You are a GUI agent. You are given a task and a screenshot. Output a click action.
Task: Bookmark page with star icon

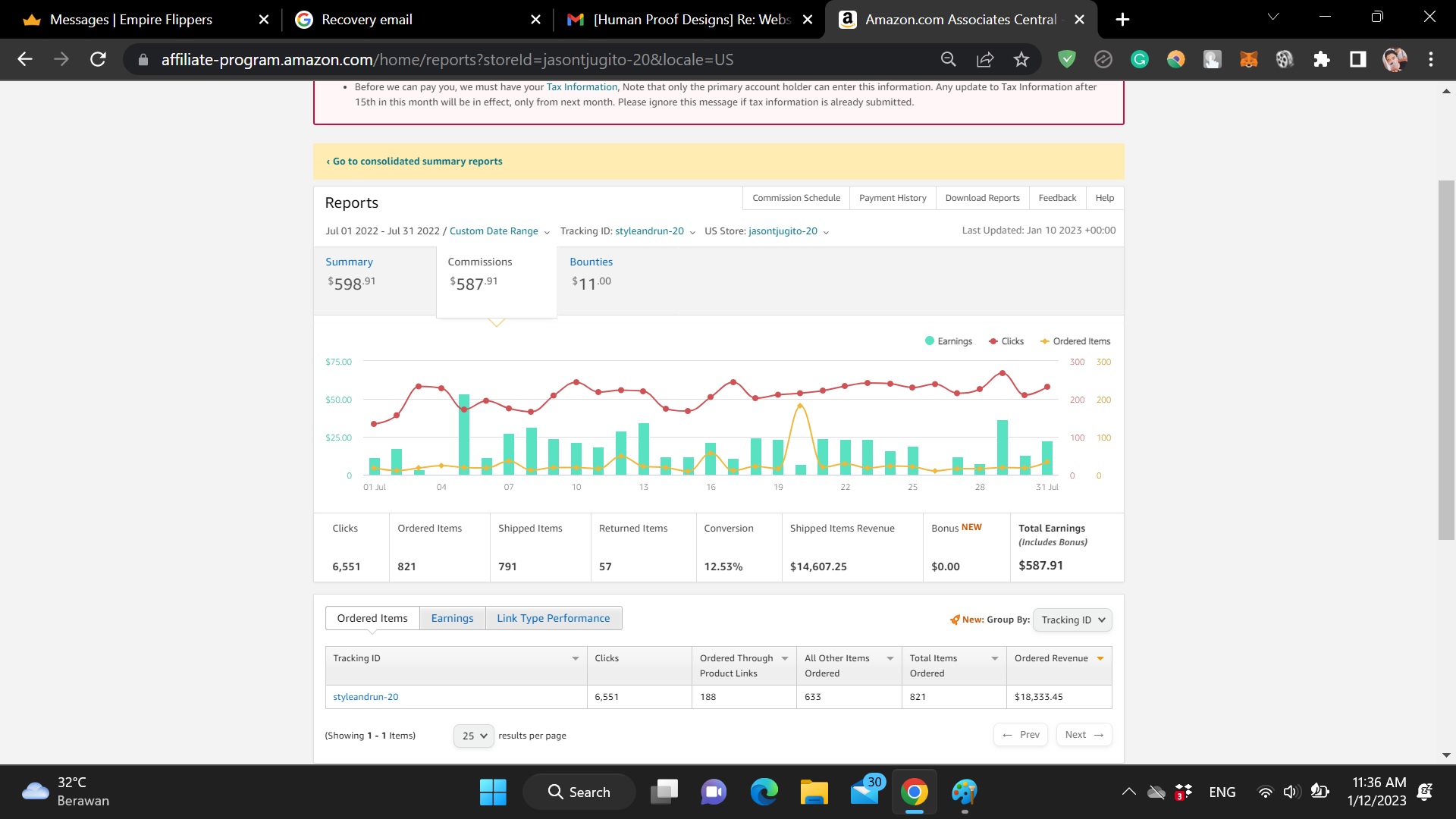[x=1021, y=59]
